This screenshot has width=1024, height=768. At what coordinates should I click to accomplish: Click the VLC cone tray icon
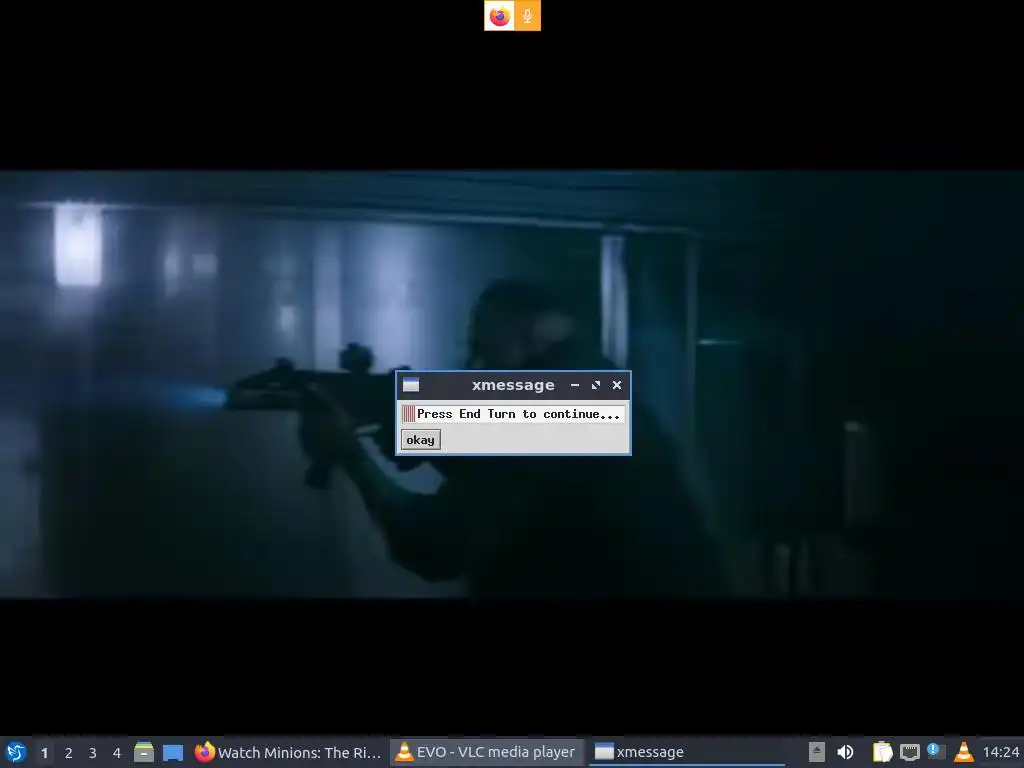[x=963, y=752]
